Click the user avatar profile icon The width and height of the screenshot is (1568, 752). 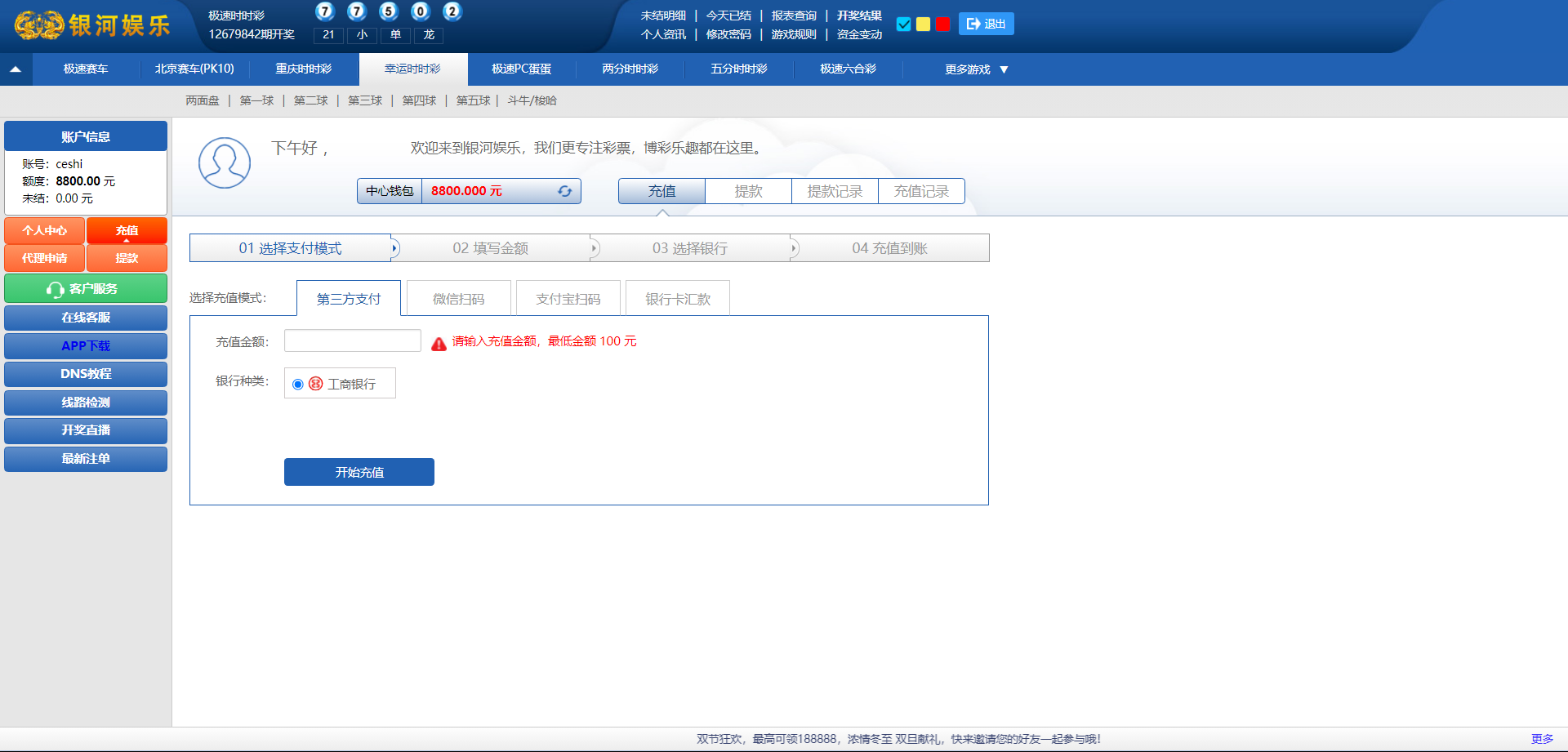point(225,162)
